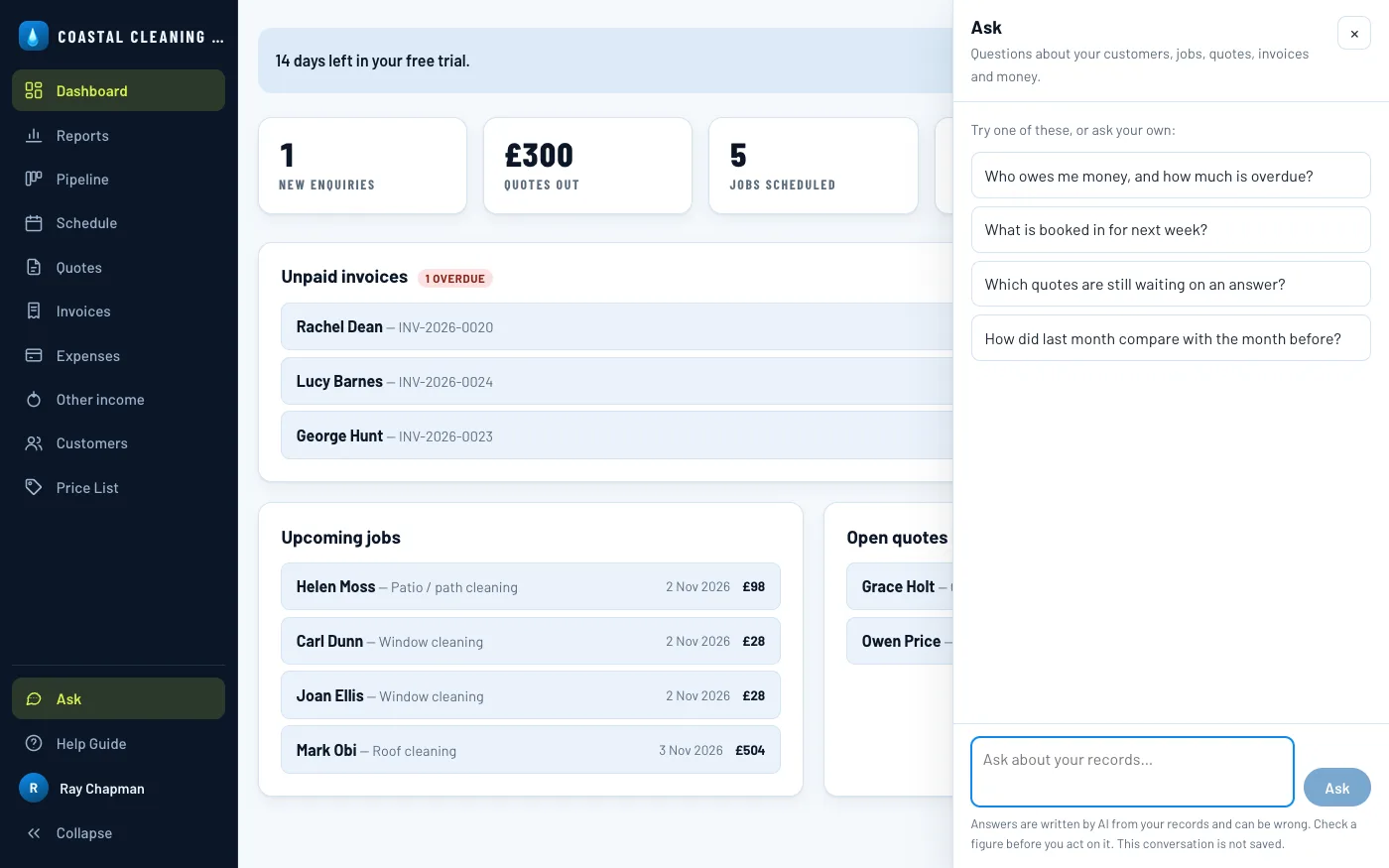Select 'Who owes me money' suggestion

click(x=1171, y=176)
